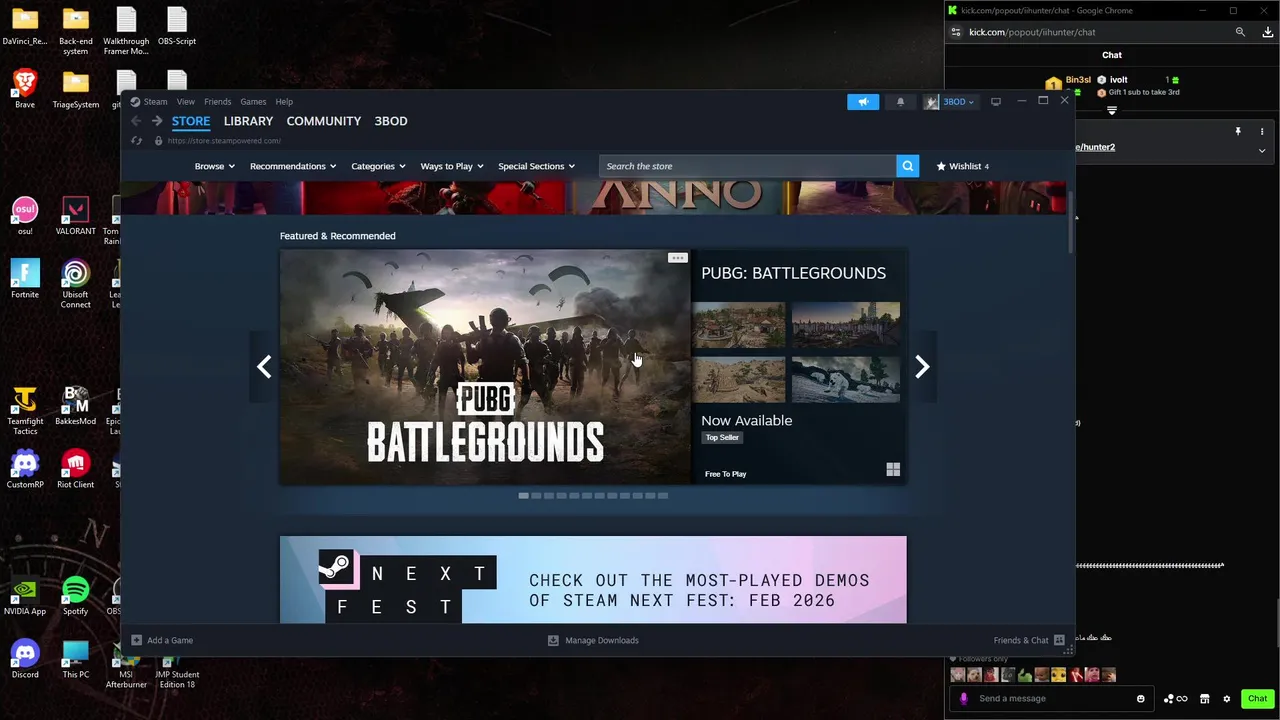The width and height of the screenshot is (1280, 720).
Task: Open the View menu
Action: [x=186, y=101]
